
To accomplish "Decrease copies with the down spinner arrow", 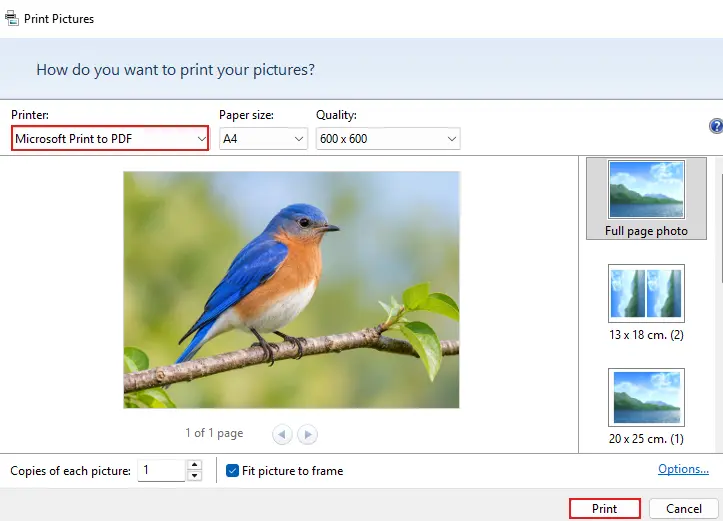I will pos(195,475).
